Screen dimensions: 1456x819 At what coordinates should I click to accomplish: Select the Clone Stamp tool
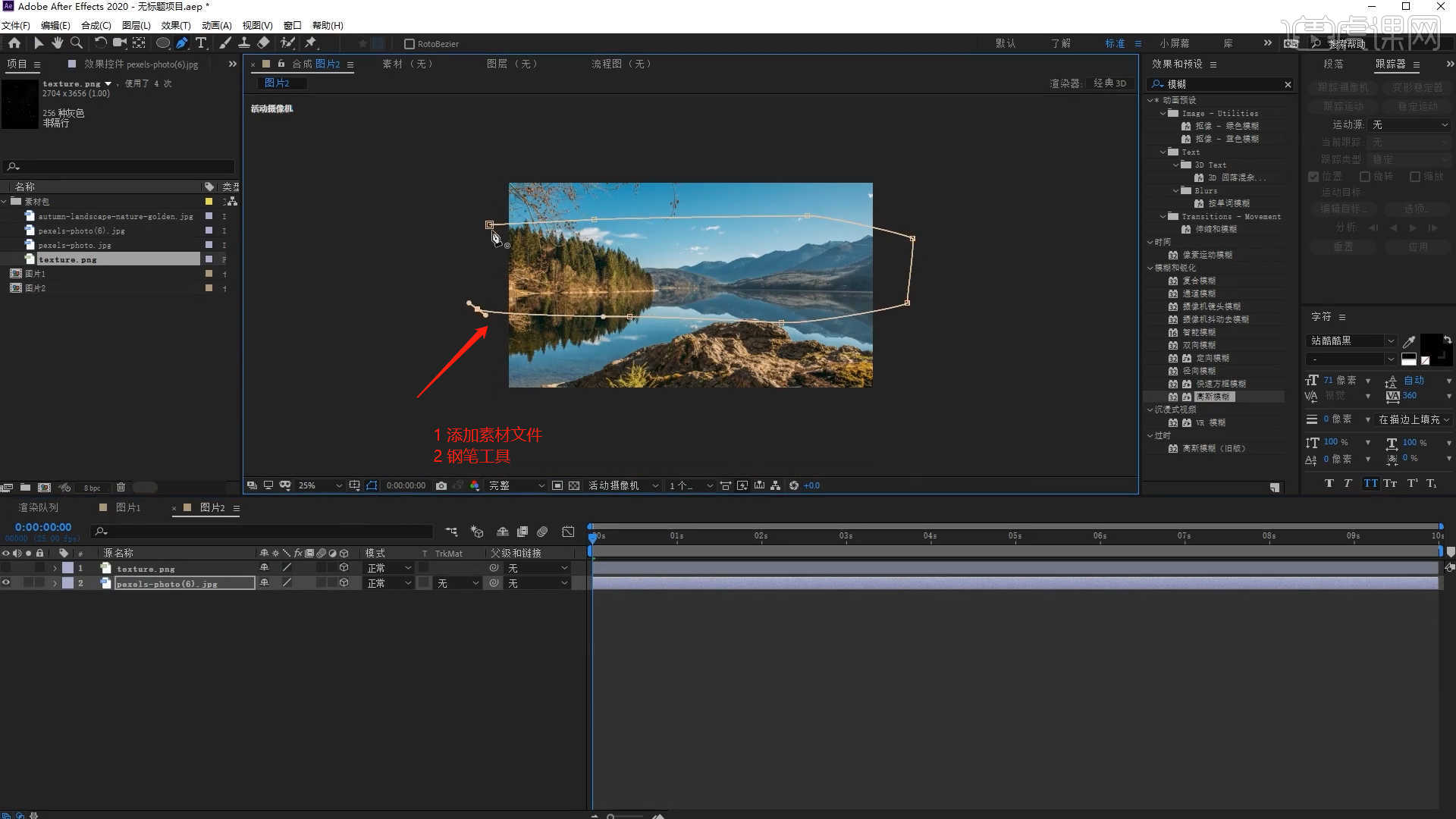tap(244, 43)
